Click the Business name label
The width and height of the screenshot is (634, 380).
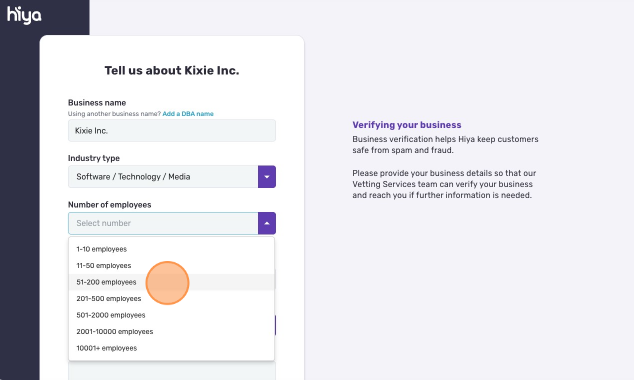point(97,103)
